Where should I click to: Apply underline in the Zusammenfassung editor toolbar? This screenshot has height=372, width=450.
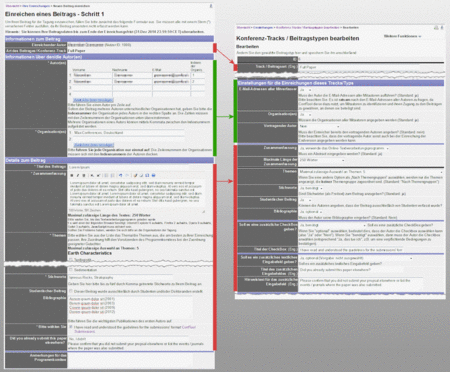pyautogui.click(x=84, y=175)
